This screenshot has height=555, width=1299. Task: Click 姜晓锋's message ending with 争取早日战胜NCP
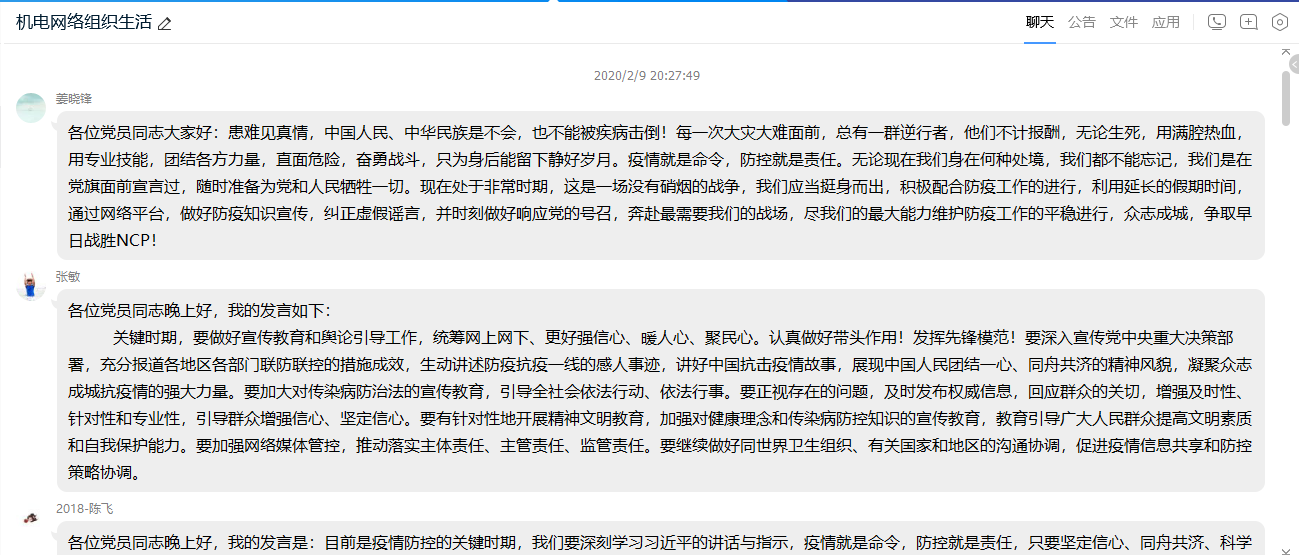click(660, 186)
